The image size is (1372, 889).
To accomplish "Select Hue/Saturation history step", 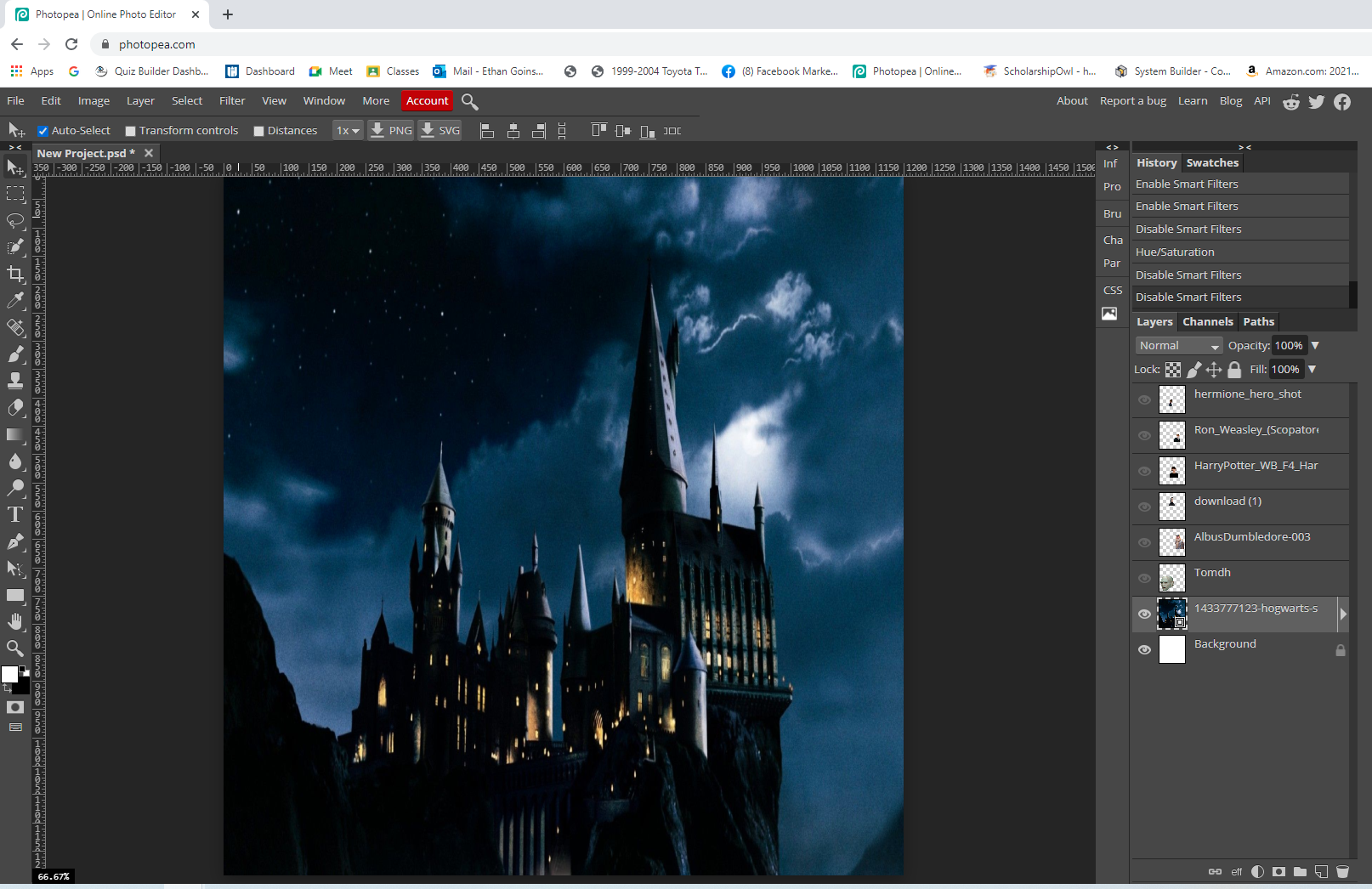I will click(1240, 252).
